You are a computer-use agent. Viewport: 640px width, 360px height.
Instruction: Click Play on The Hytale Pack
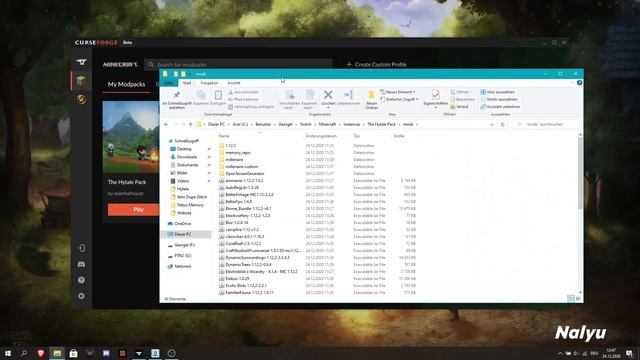(x=133, y=209)
